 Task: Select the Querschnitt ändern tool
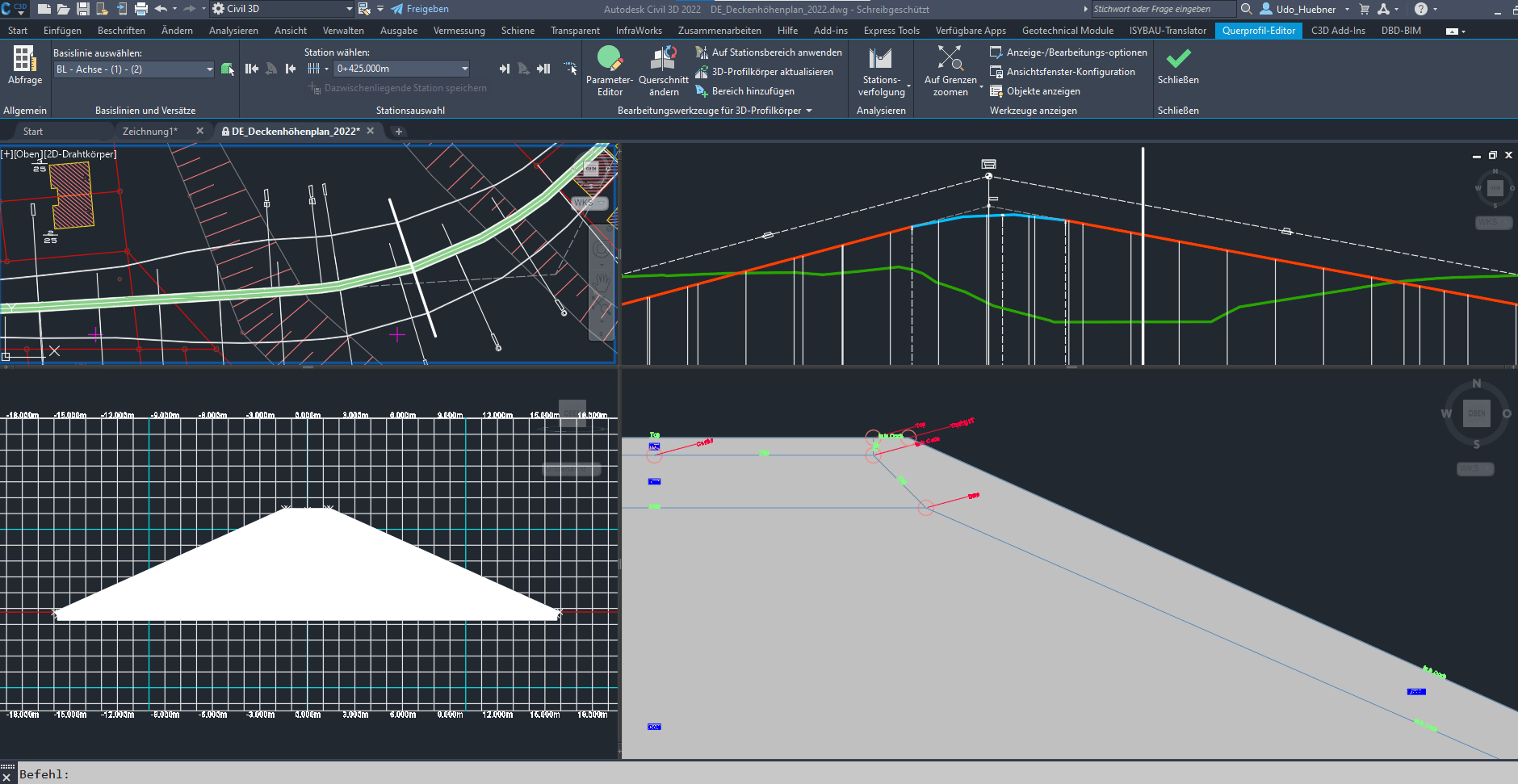[x=662, y=70]
